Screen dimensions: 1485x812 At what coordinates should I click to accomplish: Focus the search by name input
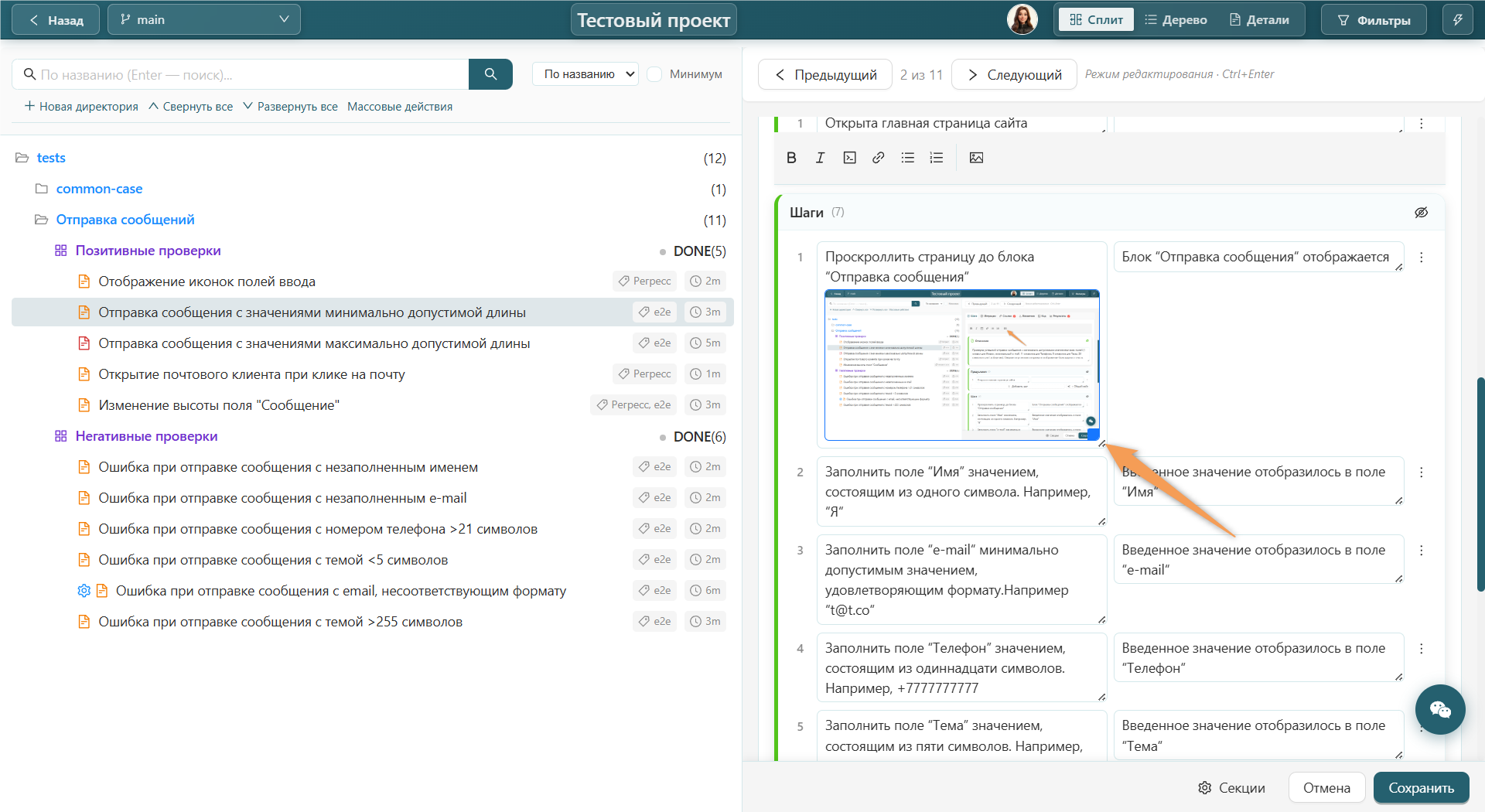click(241, 74)
